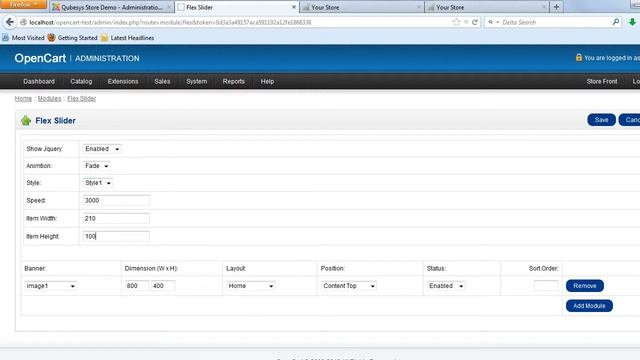Image resolution: width=640 pixels, height=360 pixels.
Task: Click Modules breadcrumb link
Action: point(49,98)
